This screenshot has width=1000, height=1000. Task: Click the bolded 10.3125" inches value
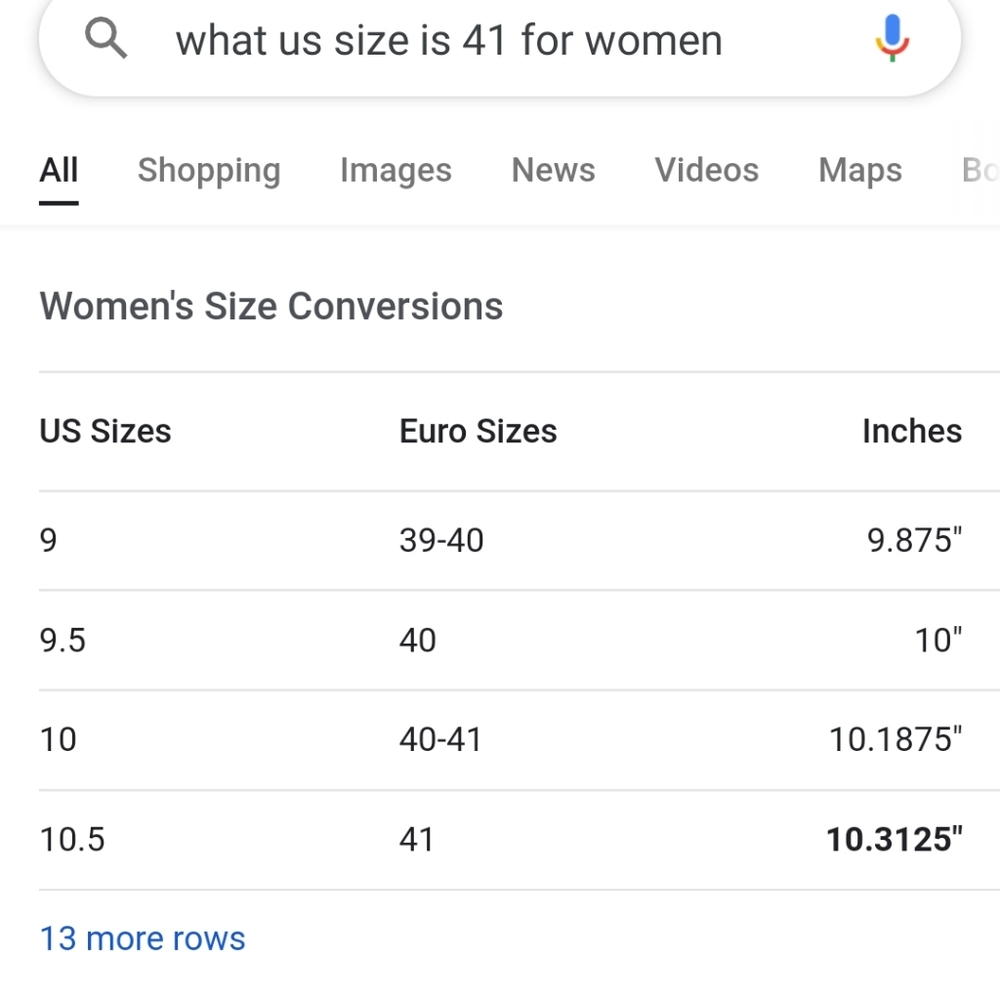coord(894,839)
